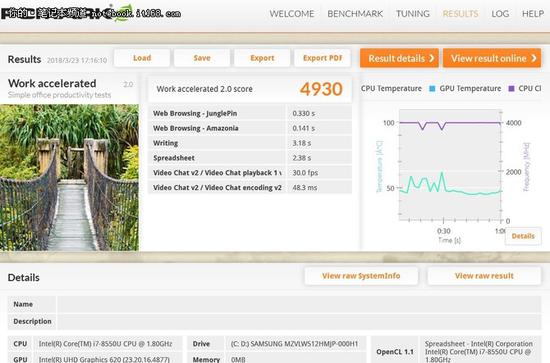
Task: Open the HELP tab
Action: tap(533, 14)
